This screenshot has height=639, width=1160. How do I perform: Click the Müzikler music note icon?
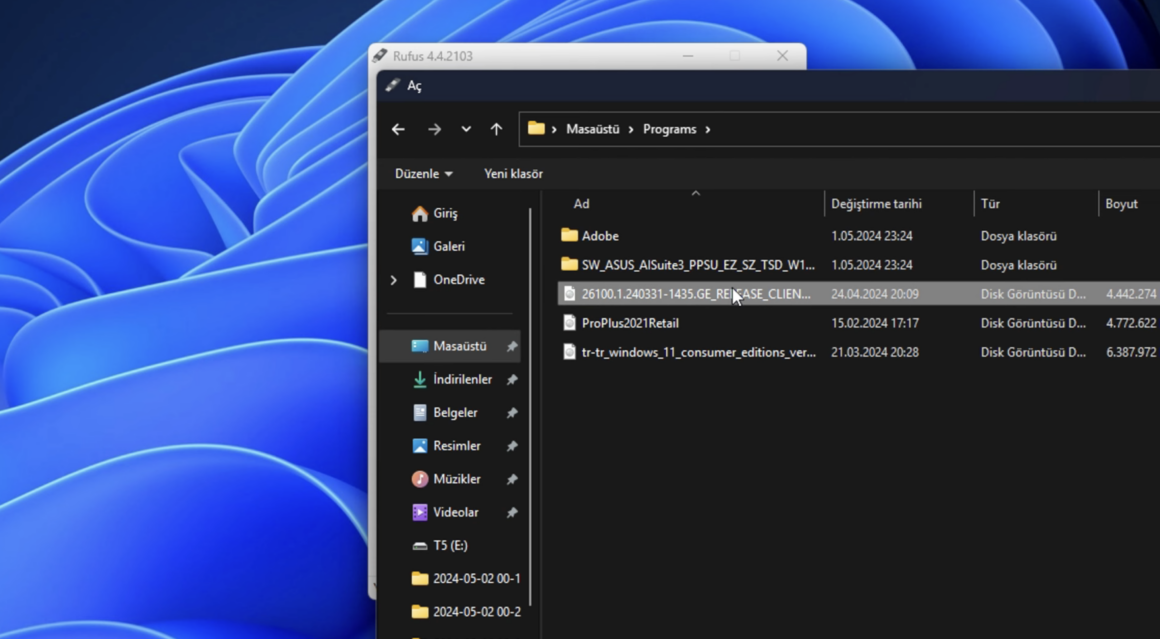pos(419,479)
